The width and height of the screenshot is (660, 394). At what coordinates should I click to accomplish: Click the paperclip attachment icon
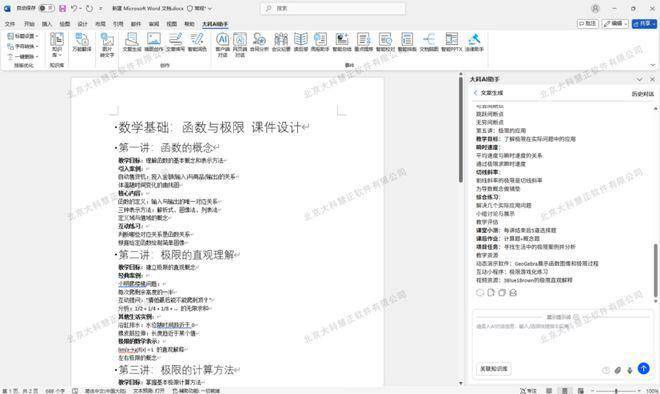617,370
